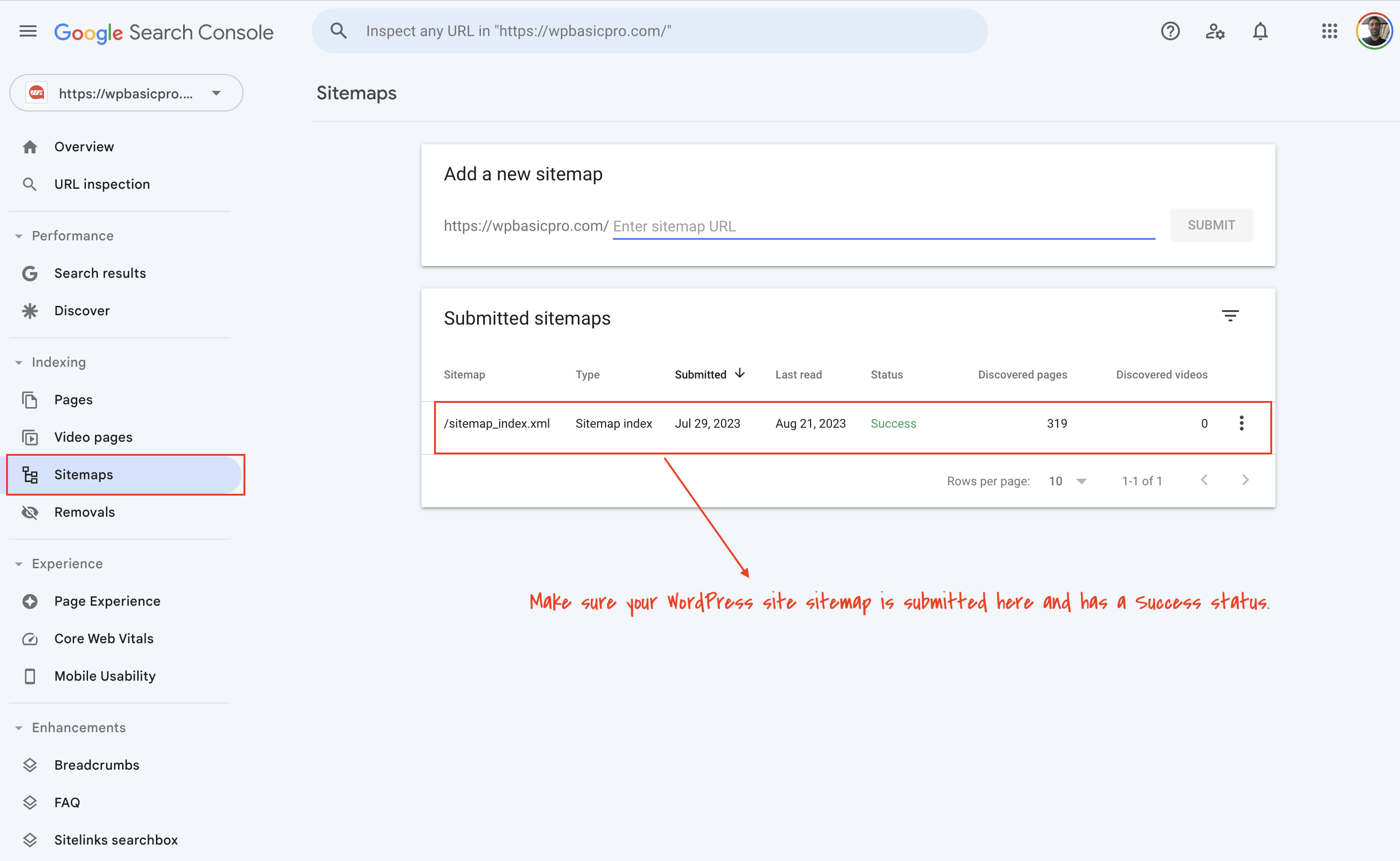The width and height of the screenshot is (1400, 861).
Task: Click the Pages document icon
Action: (x=30, y=400)
